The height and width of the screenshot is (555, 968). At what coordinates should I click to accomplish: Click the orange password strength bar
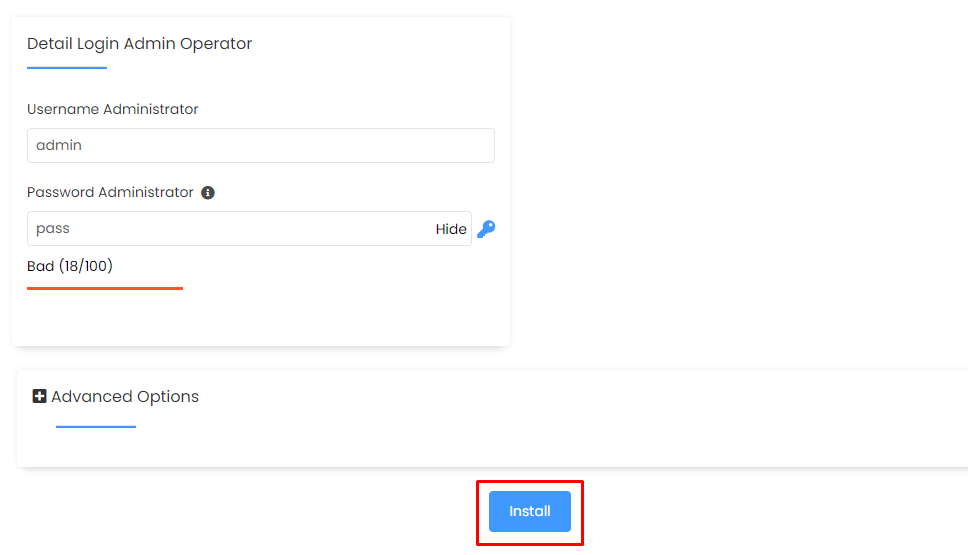point(105,288)
